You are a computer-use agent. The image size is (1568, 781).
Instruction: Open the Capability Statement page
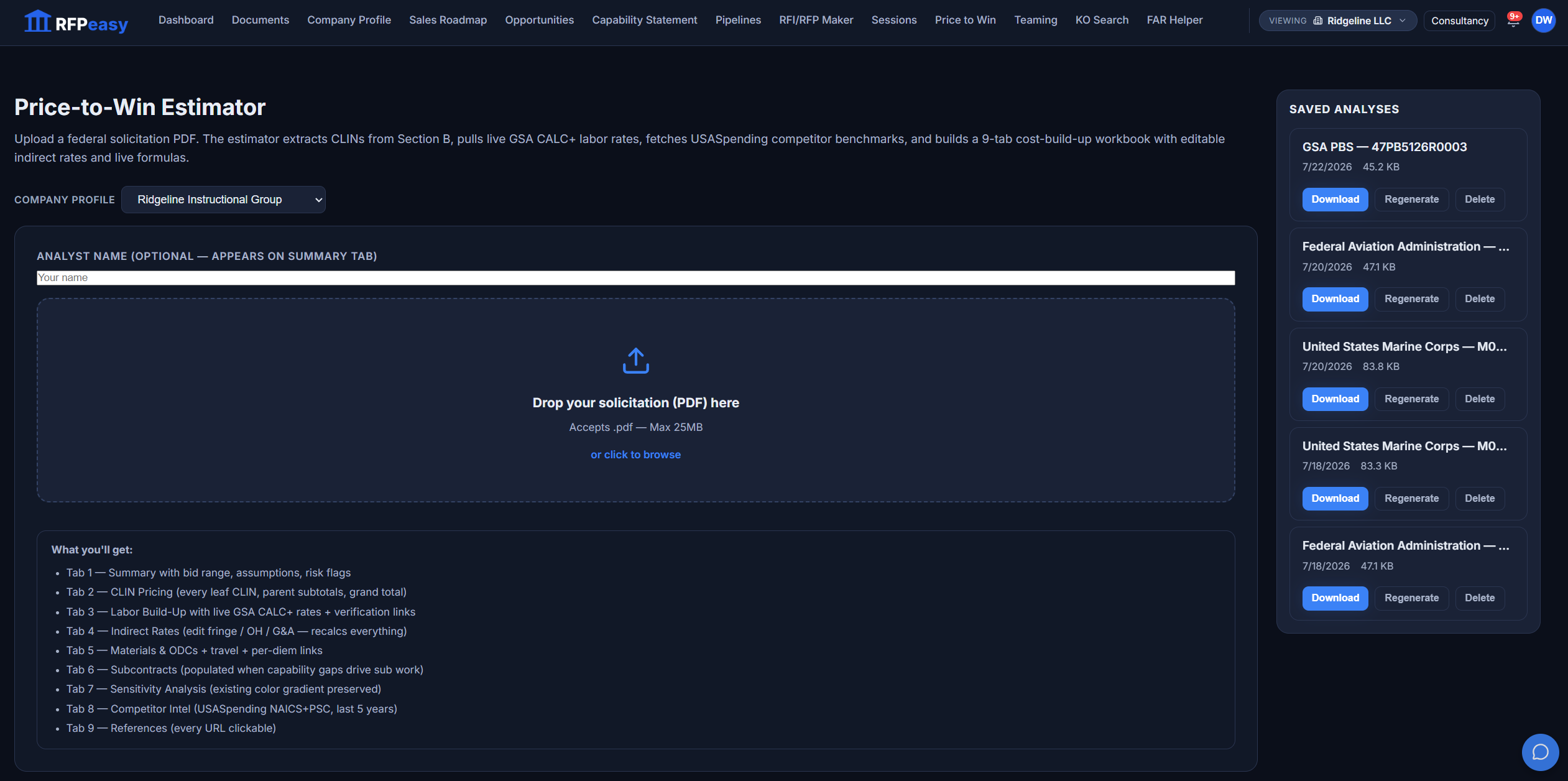(x=644, y=20)
